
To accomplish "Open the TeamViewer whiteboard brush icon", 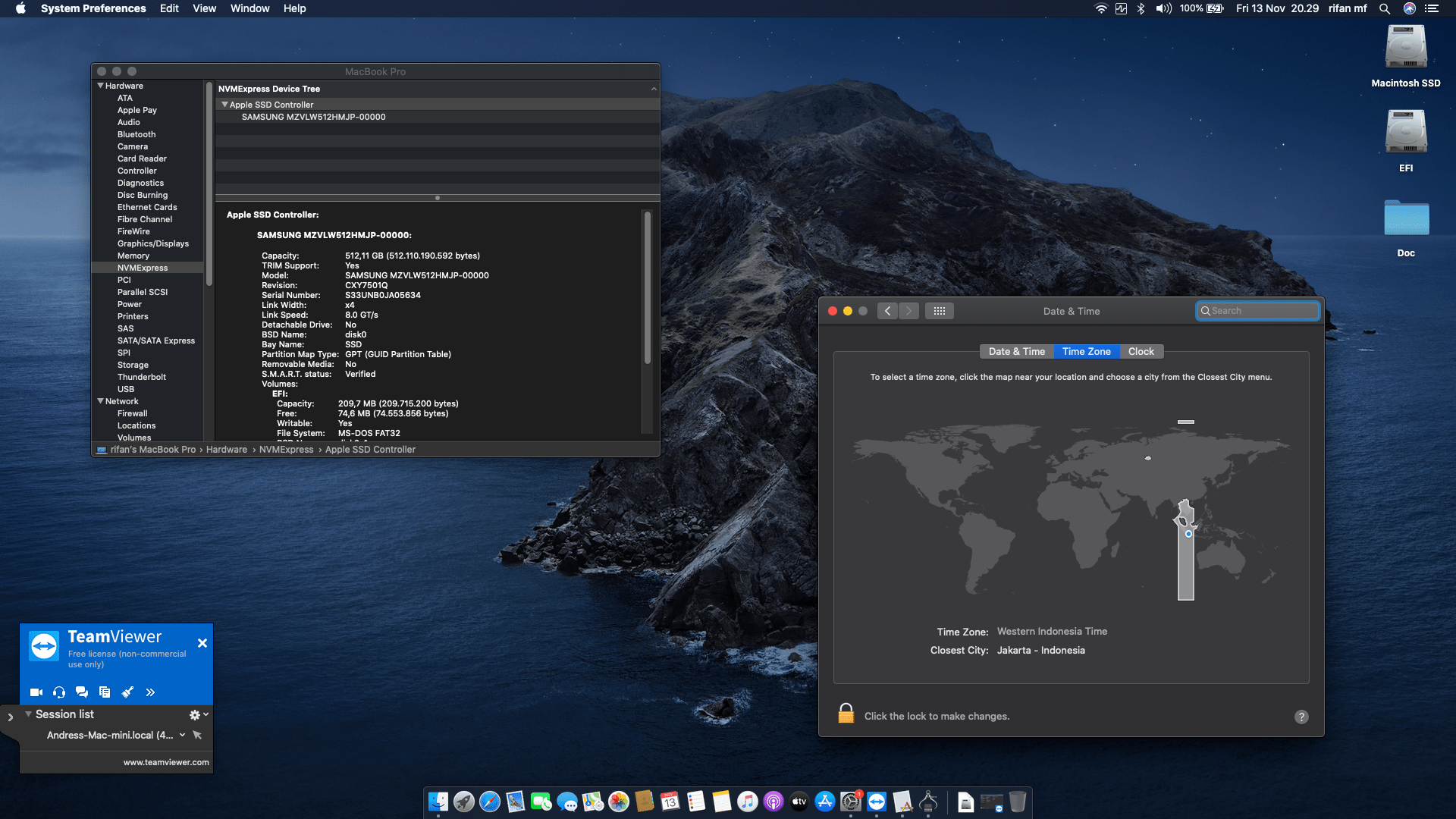I will [127, 692].
